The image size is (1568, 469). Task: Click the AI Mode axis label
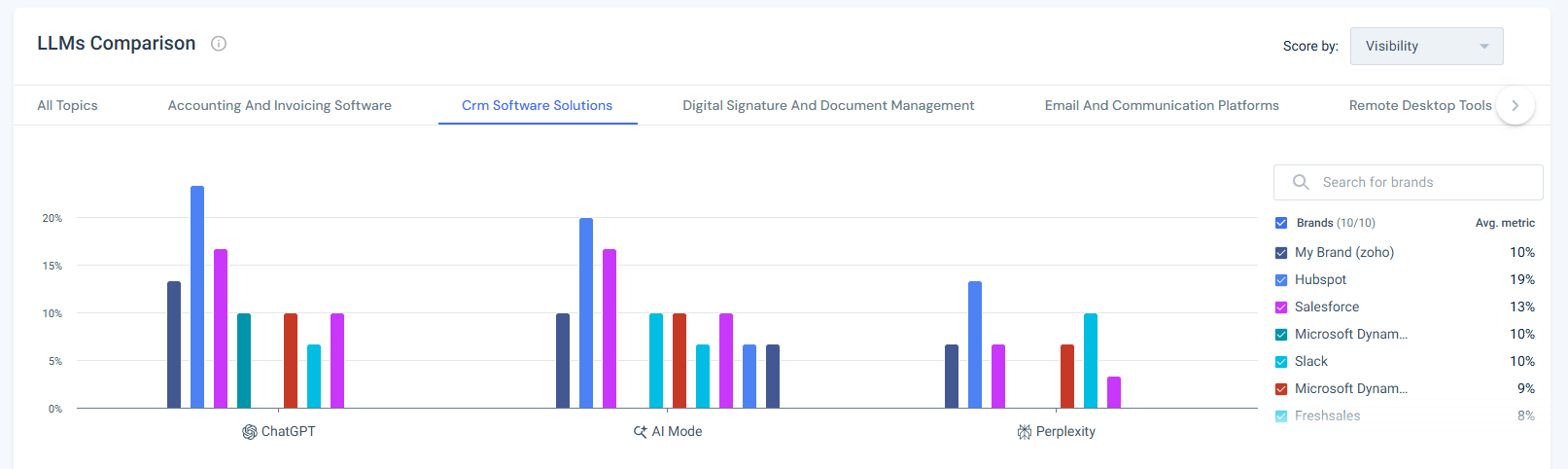coord(677,431)
